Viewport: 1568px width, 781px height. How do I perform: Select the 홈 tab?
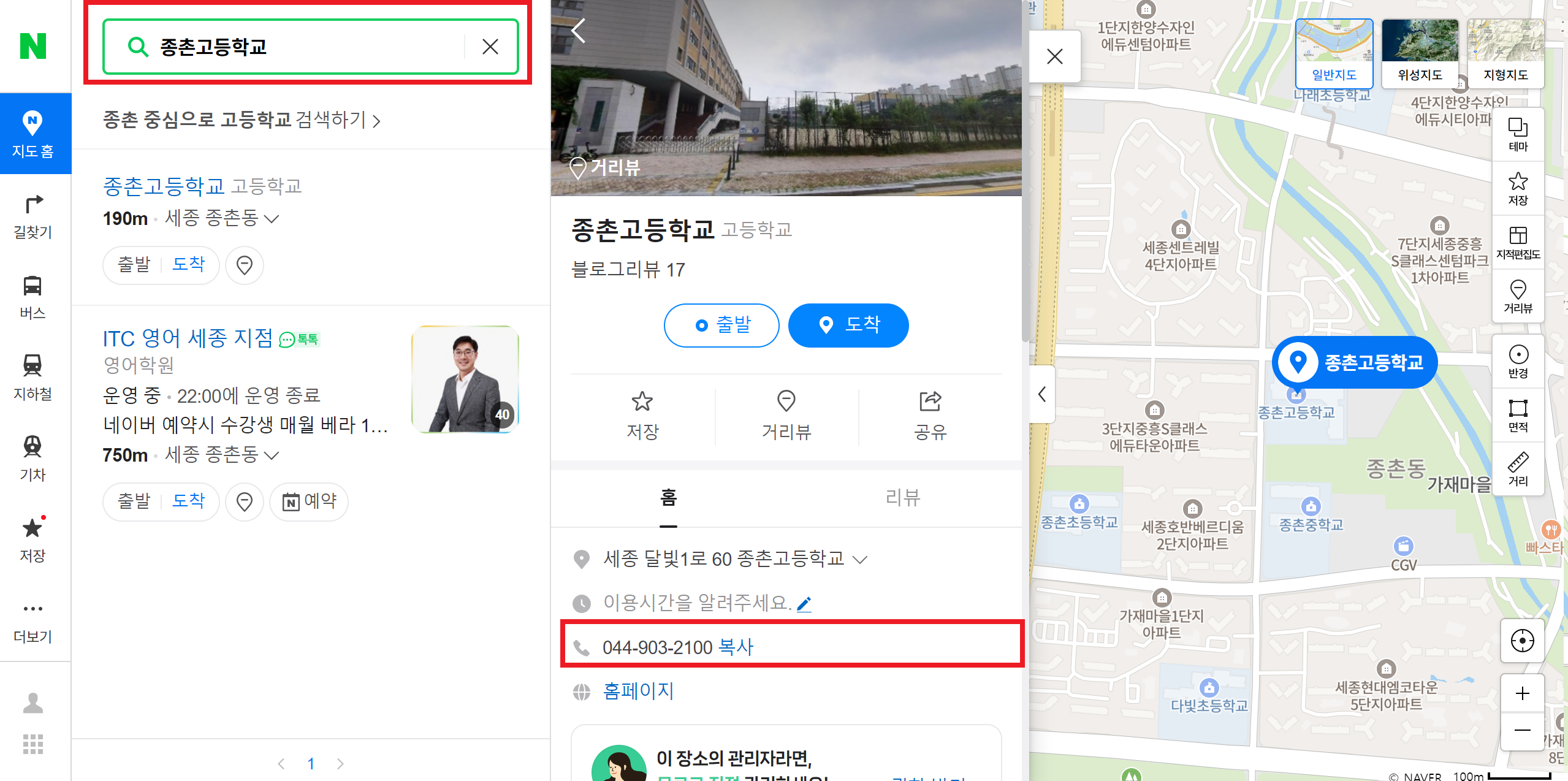point(668,497)
